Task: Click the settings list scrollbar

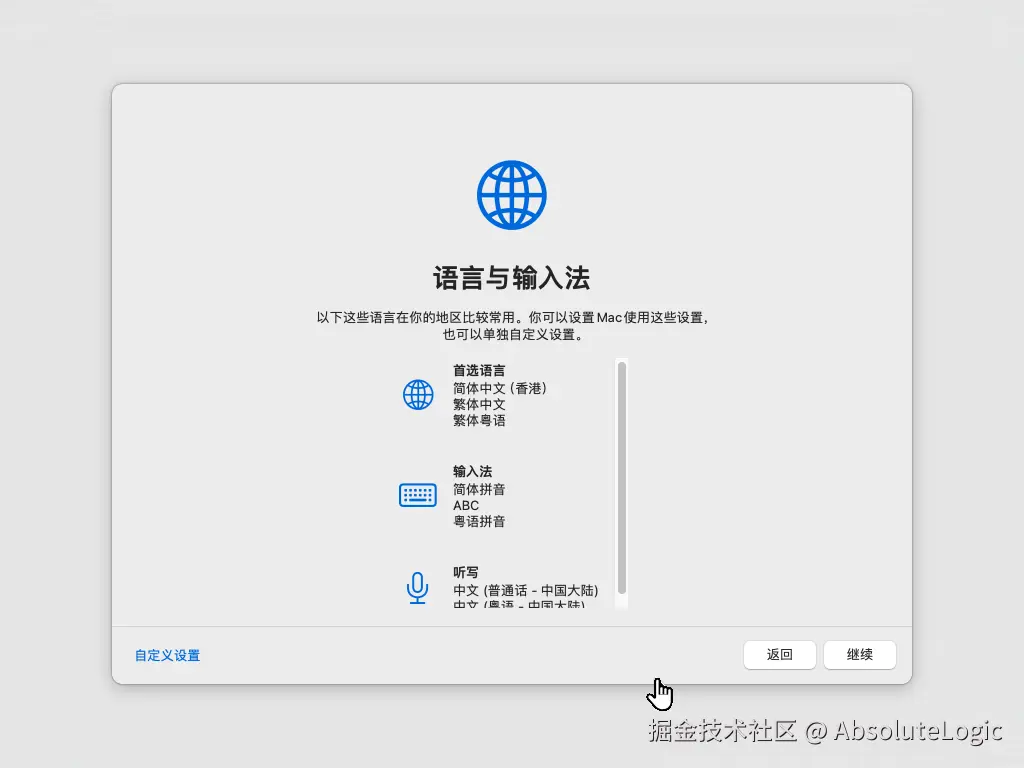Action: pyautogui.click(x=622, y=478)
